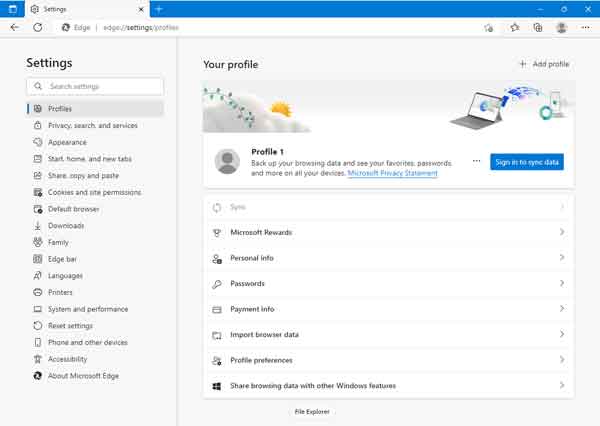Click the profile avatar in the toolbar
600x426 pixels.
[561, 28]
